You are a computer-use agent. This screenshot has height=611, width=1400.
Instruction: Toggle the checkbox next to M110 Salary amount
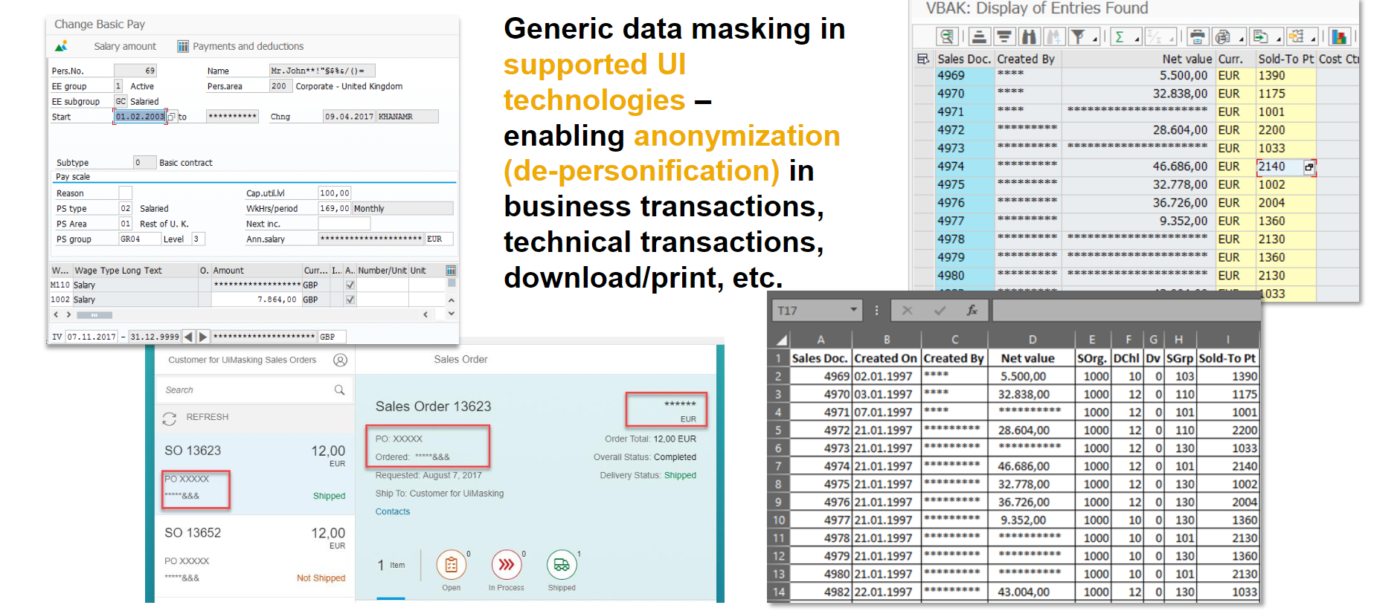pos(350,284)
